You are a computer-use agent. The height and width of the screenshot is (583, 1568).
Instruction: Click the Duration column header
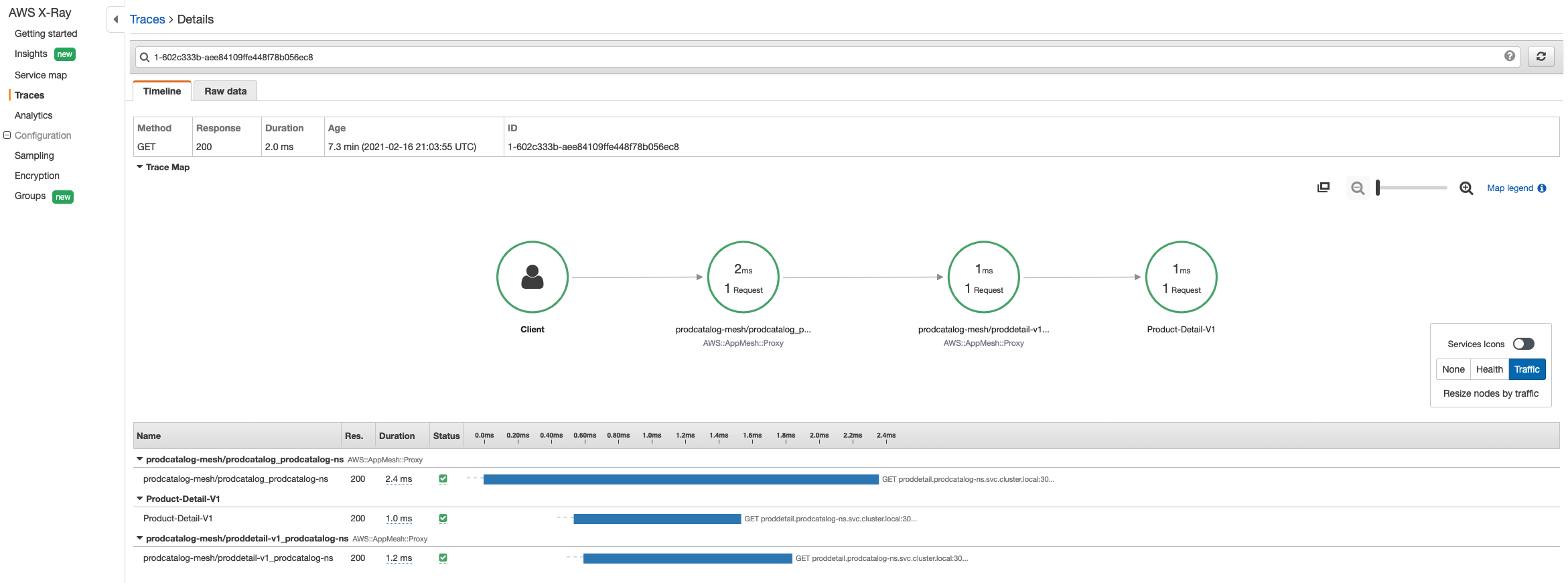tap(397, 436)
